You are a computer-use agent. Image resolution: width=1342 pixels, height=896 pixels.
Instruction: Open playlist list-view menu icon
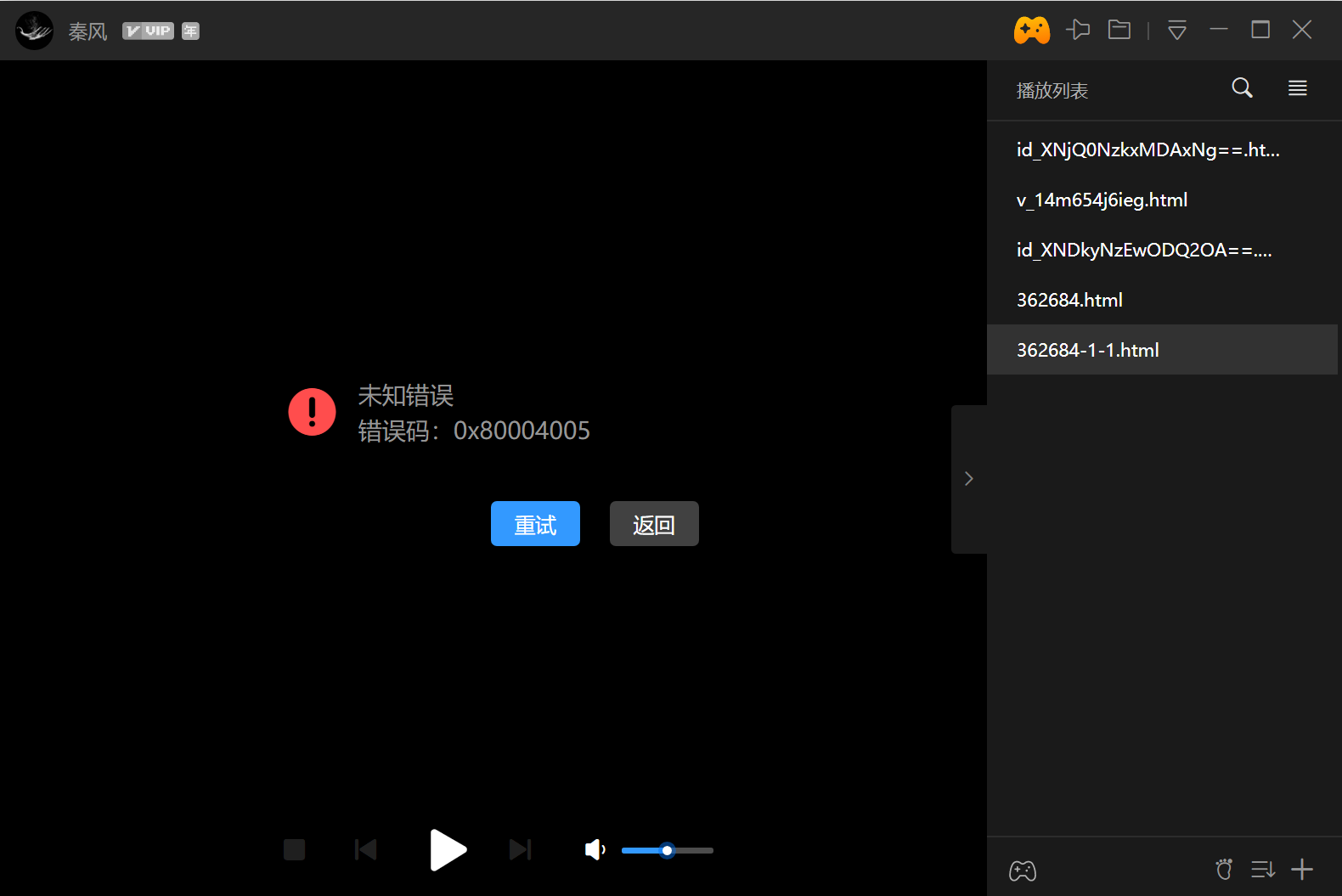tap(1297, 88)
